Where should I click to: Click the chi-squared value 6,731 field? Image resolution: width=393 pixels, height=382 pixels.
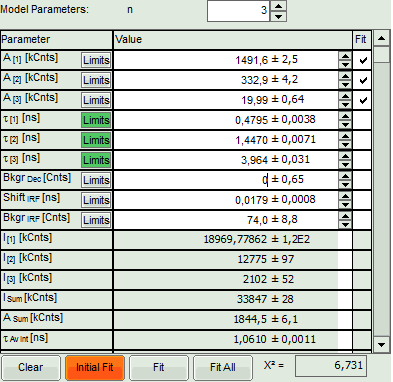331,366
